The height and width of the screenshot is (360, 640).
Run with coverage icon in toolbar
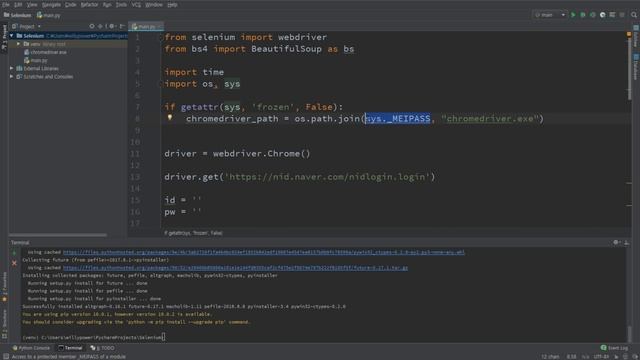[593, 15]
